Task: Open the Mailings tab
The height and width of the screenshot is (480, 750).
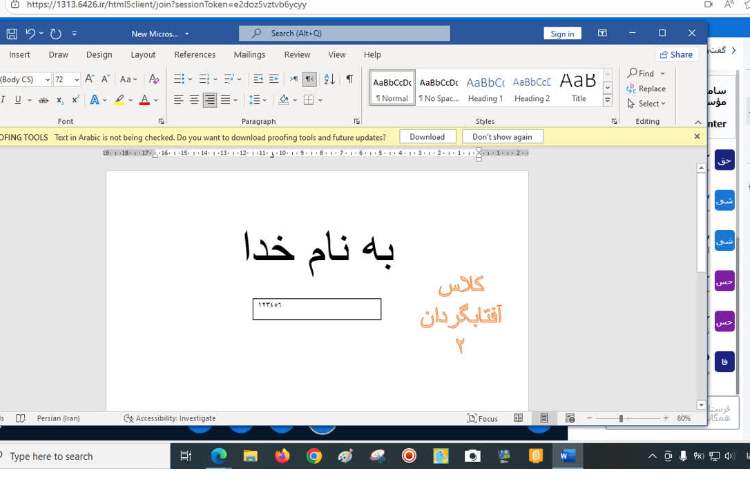Action: click(249, 55)
